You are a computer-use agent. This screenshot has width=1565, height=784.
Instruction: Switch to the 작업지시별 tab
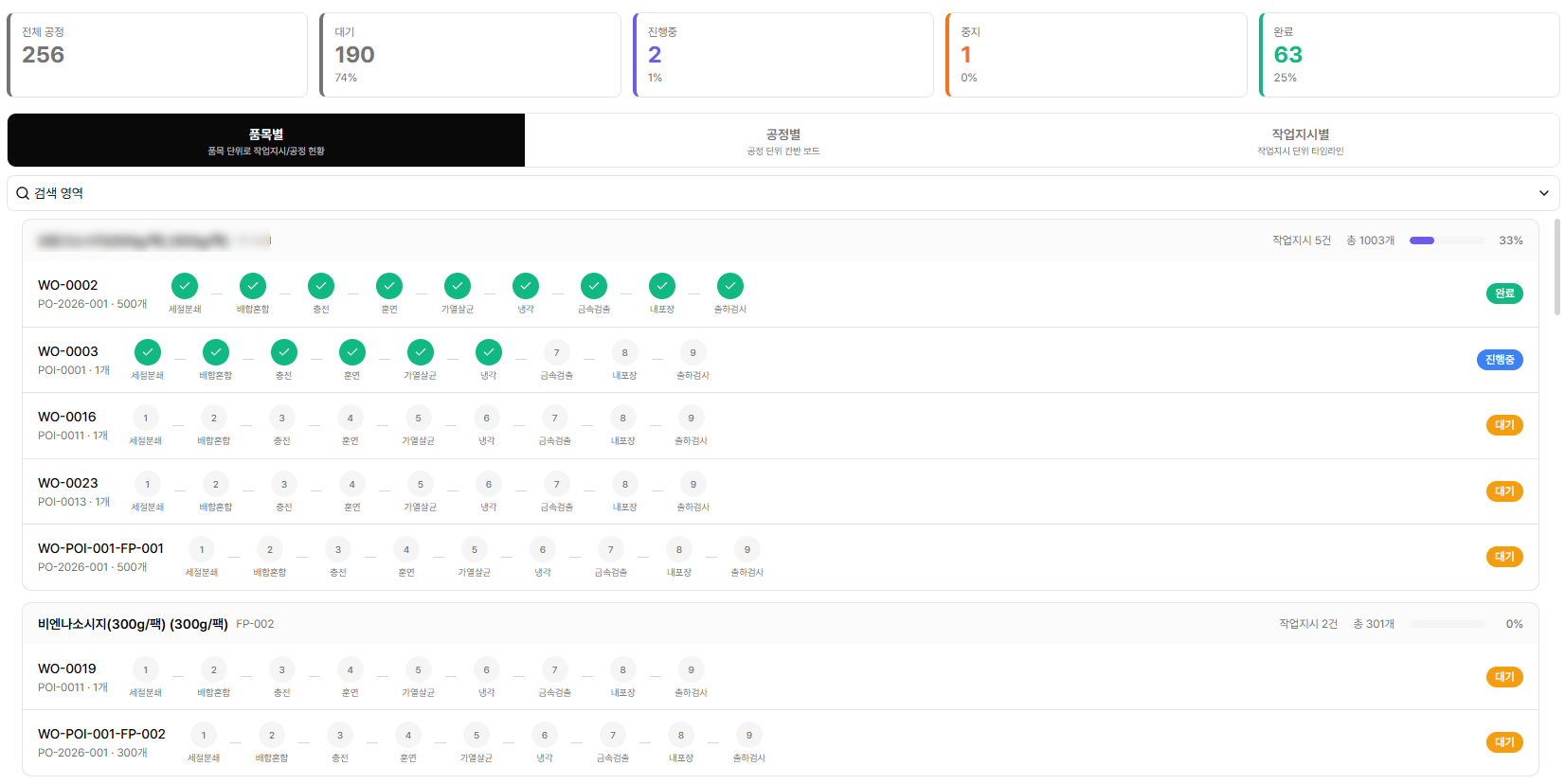pyautogui.click(x=1301, y=140)
